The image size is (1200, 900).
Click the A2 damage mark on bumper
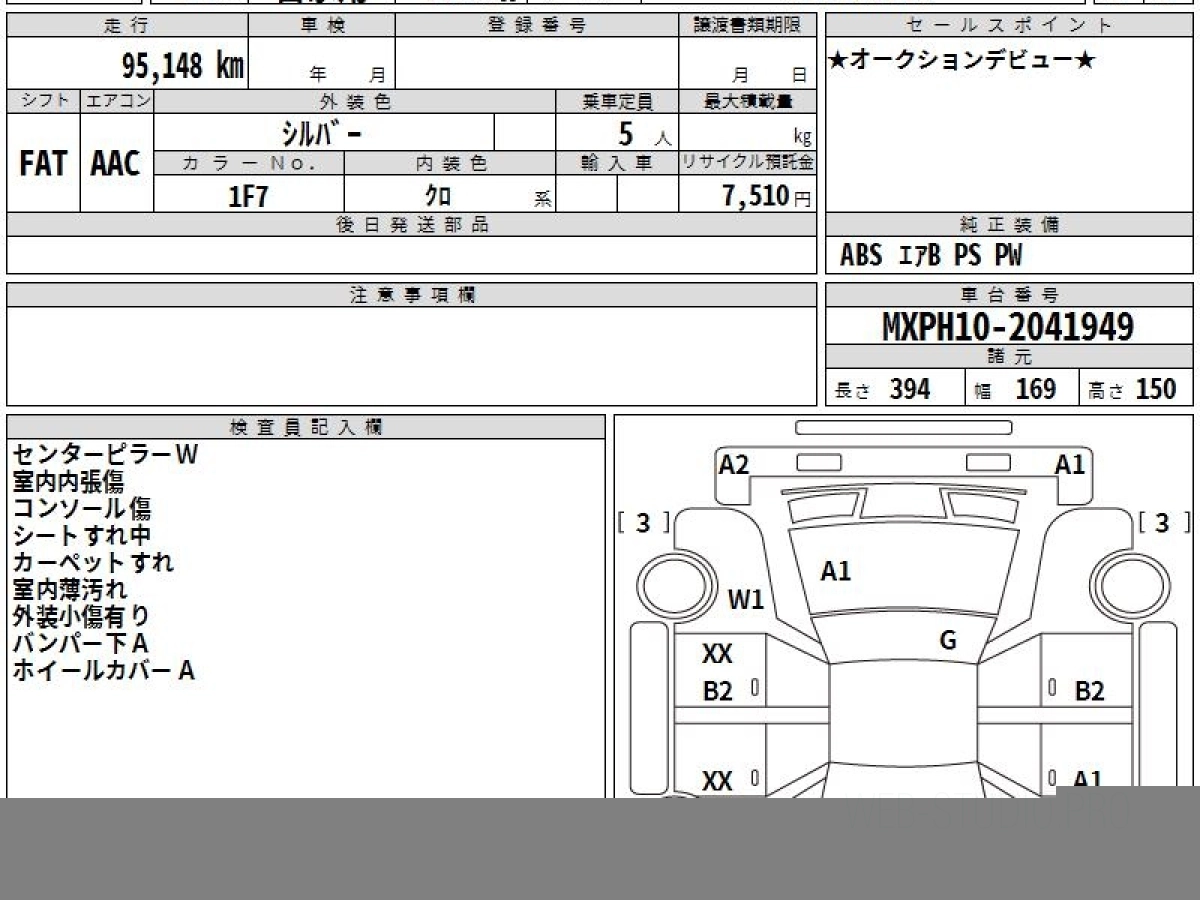[734, 464]
